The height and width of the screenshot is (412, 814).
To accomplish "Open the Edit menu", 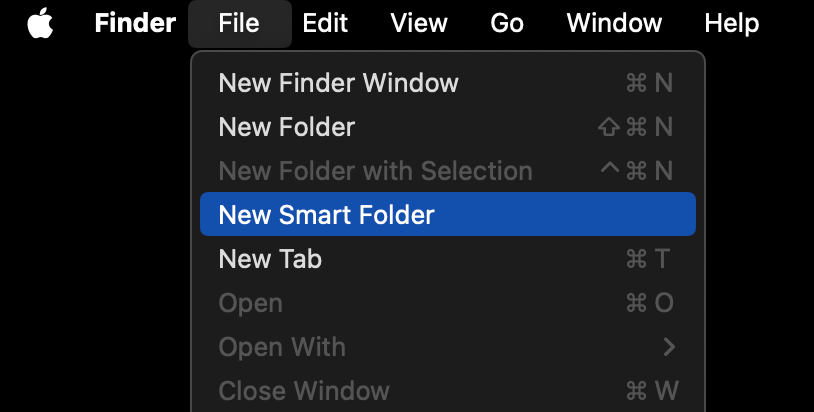I will click(x=325, y=23).
